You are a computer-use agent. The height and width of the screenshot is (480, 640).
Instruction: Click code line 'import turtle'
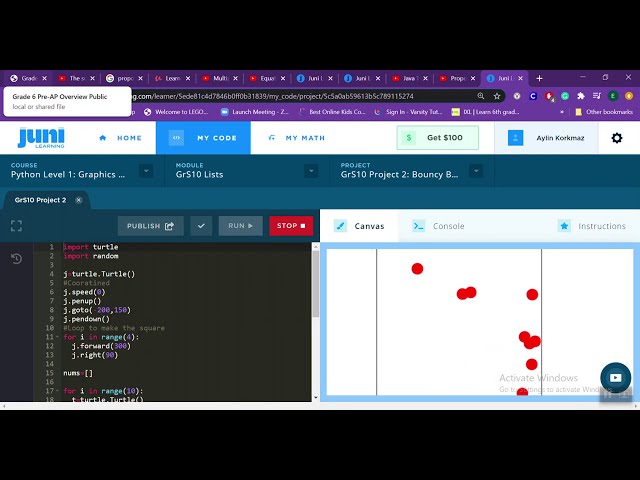point(91,247)
